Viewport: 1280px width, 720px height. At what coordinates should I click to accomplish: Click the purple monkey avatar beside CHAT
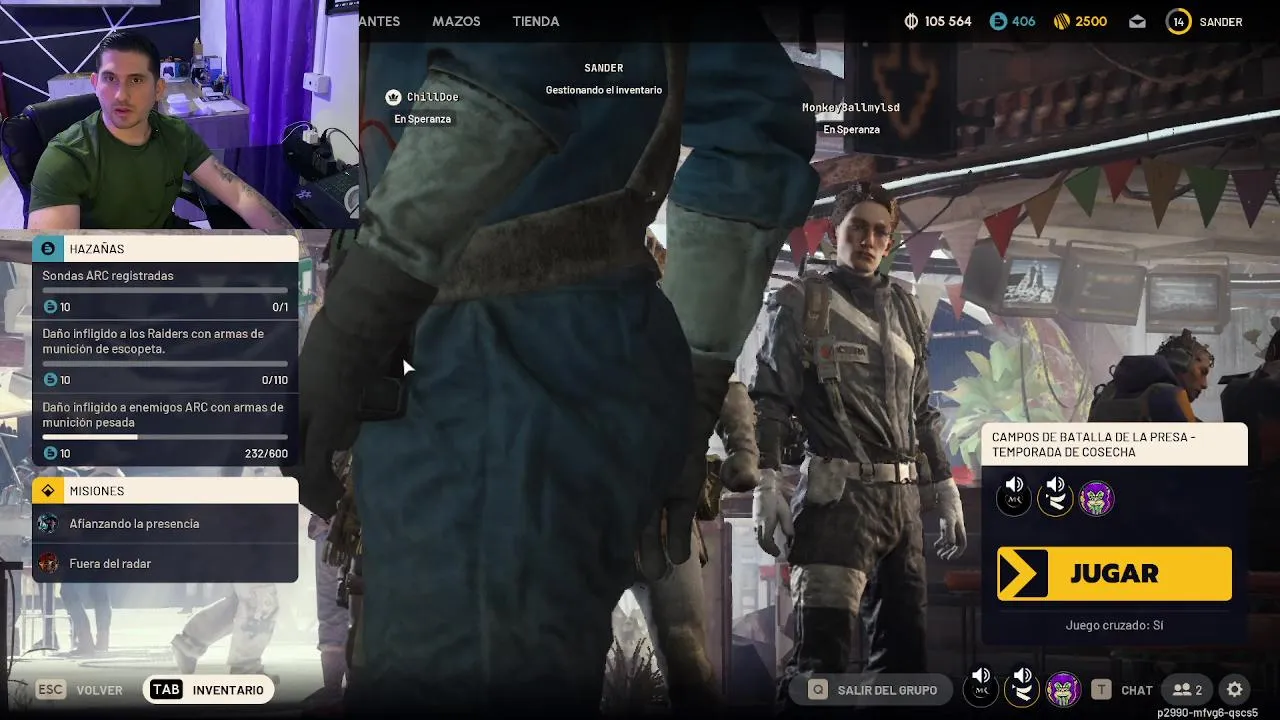coord(1063,690)
